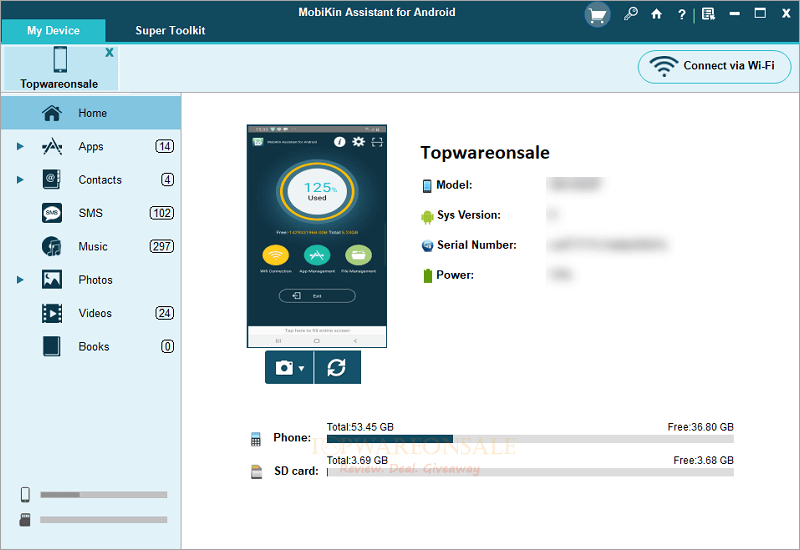
Task: Click the Contacts address book icon
Action: [52, 180]
